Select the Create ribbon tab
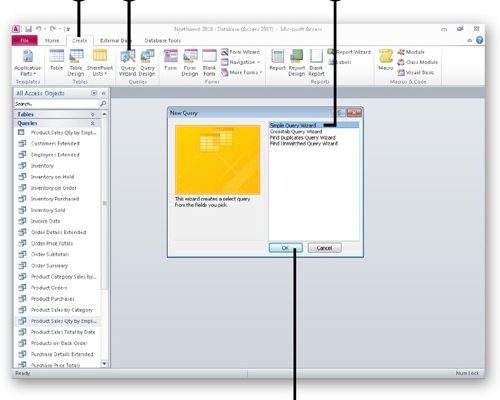500x400 pixels. pos(80,40)
